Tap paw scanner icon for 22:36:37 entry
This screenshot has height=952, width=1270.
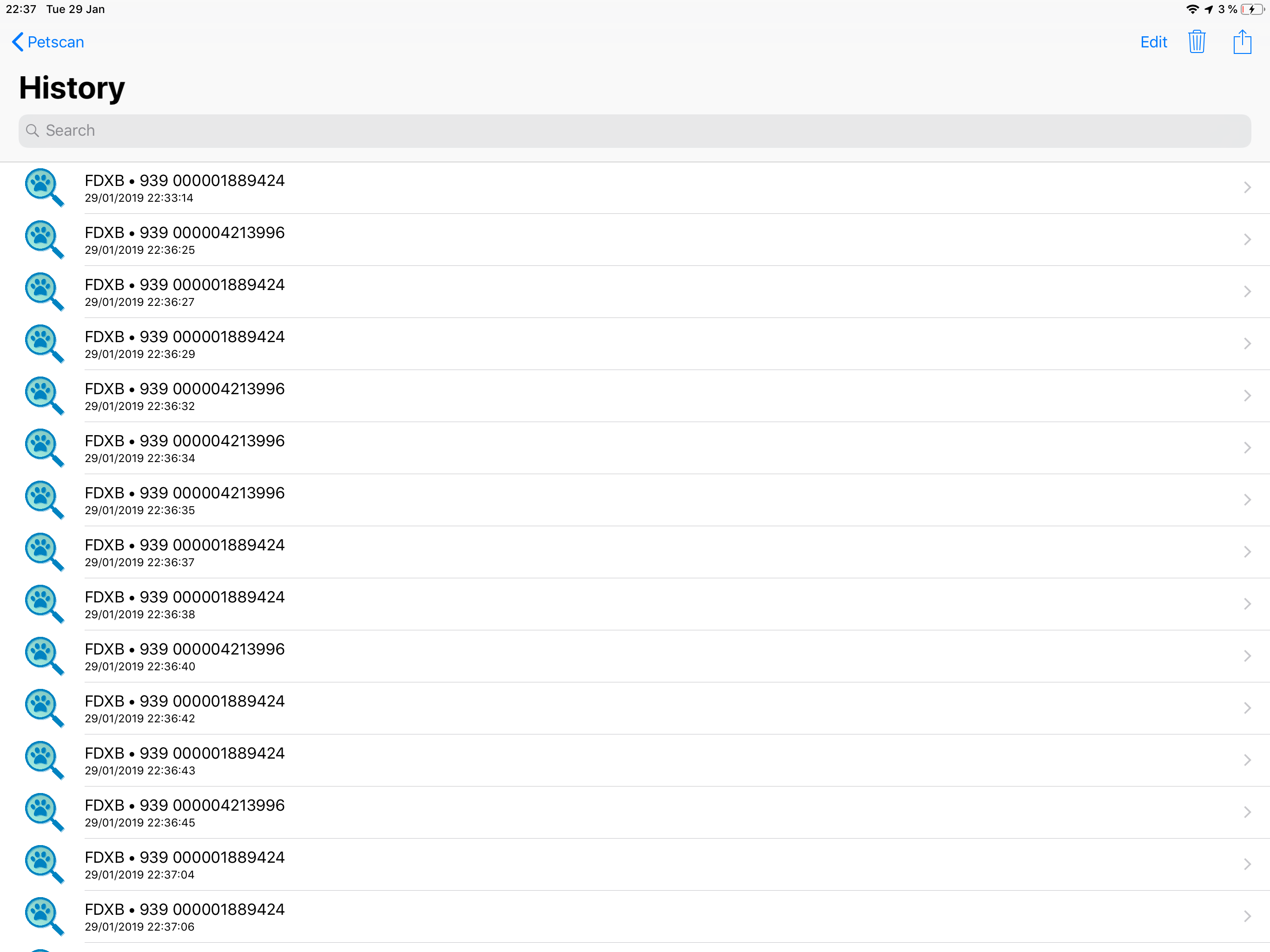44,552
